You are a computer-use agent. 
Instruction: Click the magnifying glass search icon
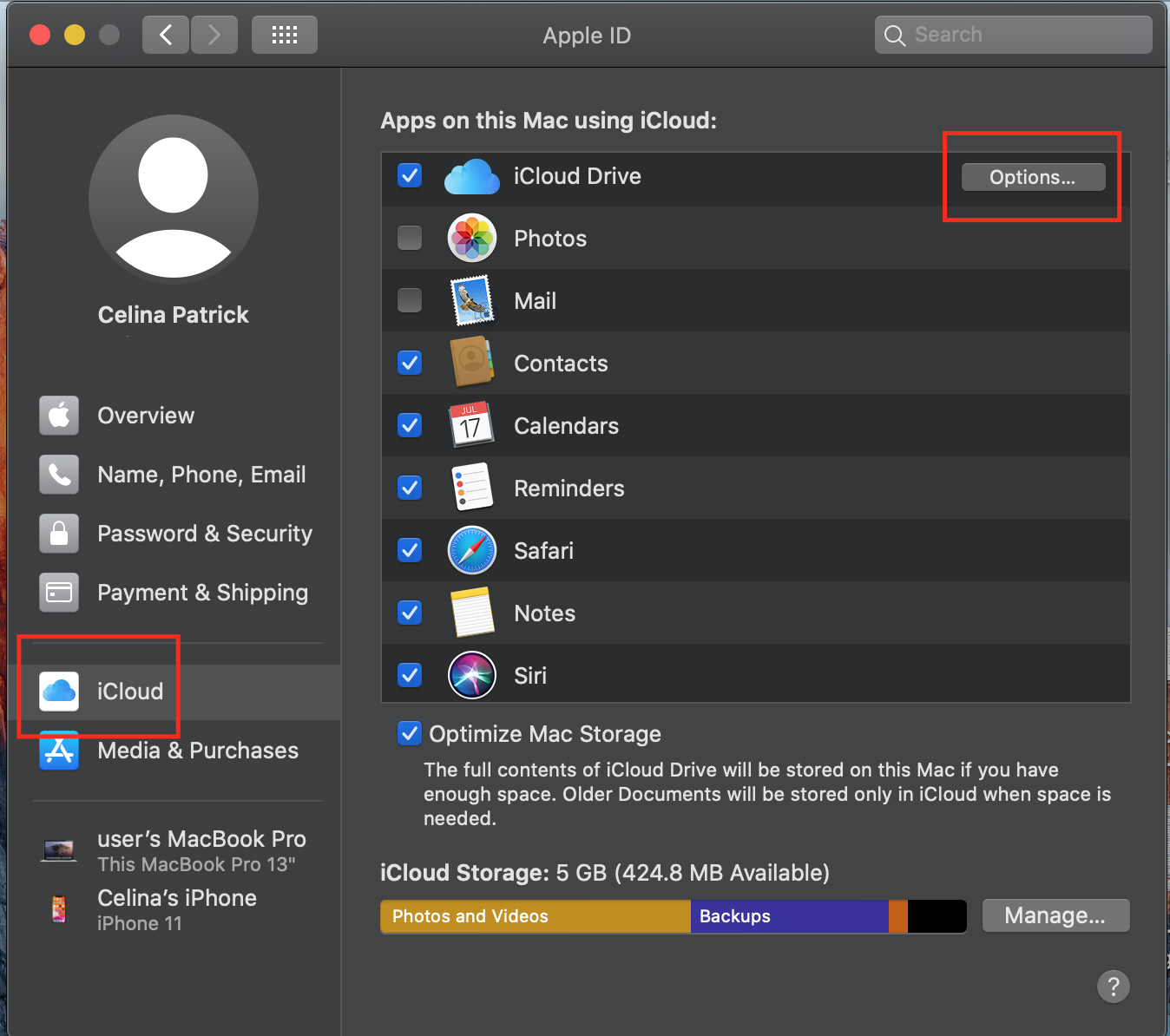pos(894,36)
